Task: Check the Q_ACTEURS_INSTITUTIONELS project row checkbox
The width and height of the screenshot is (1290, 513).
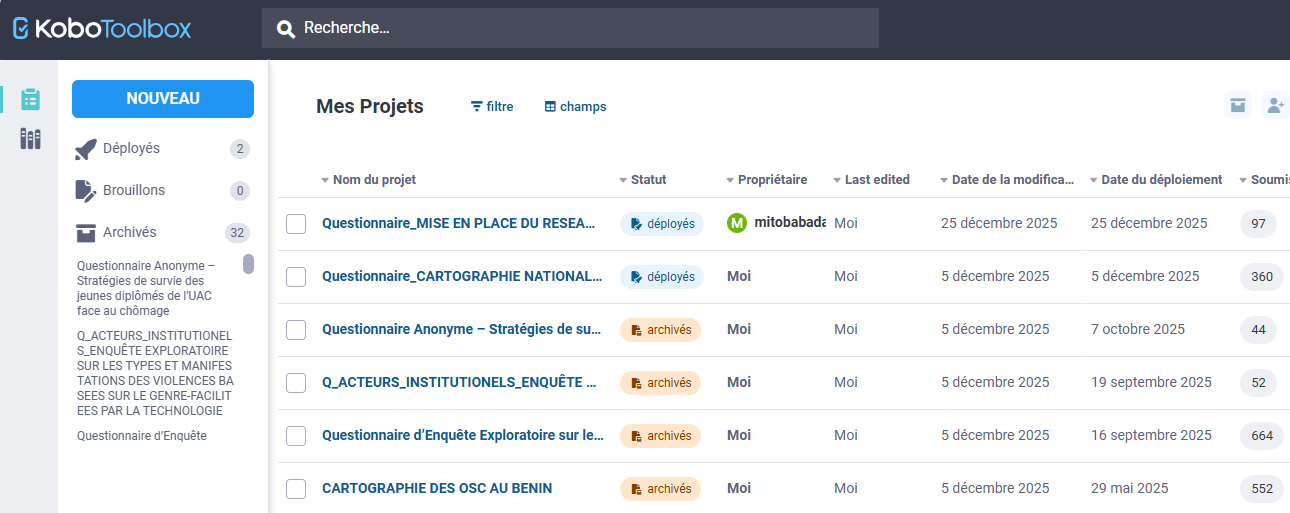Action: tap(296, 383)
